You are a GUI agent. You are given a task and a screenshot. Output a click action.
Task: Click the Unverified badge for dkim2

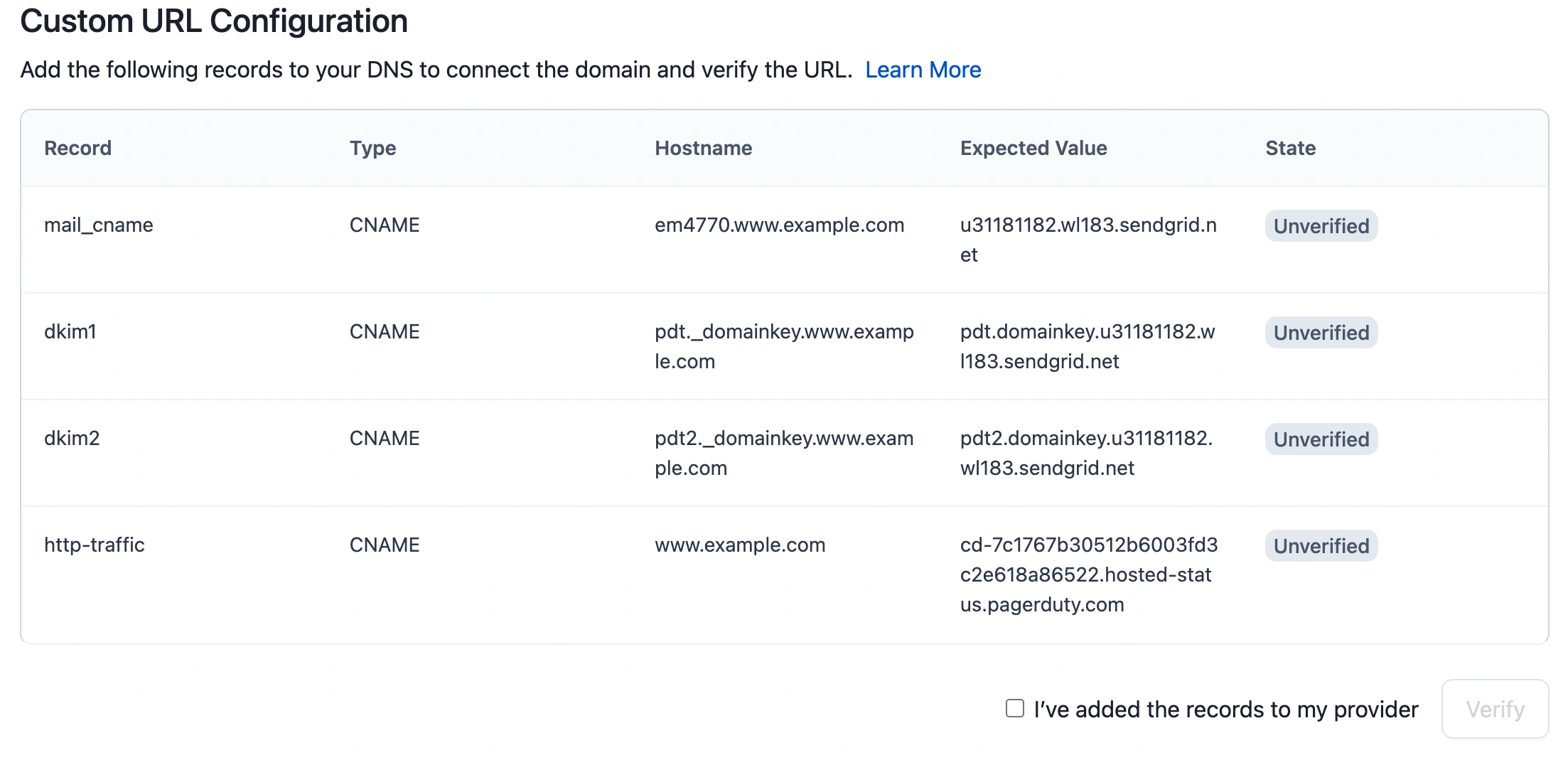[x=1321, y=439]
